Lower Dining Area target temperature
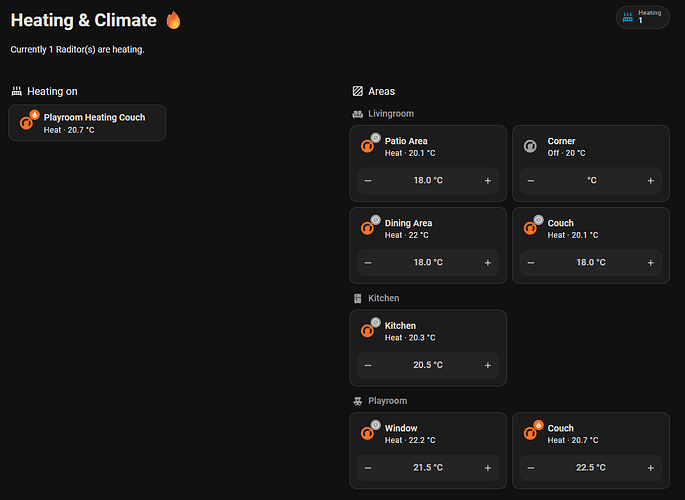 368,263
